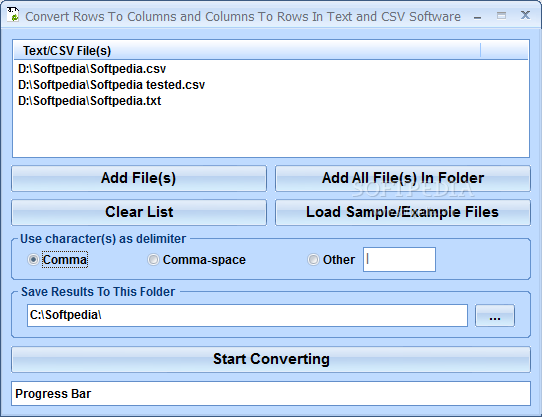Viewport: 542px width, 417px height.
Task: Select the Other delimiter radio button
Action: 313,259
